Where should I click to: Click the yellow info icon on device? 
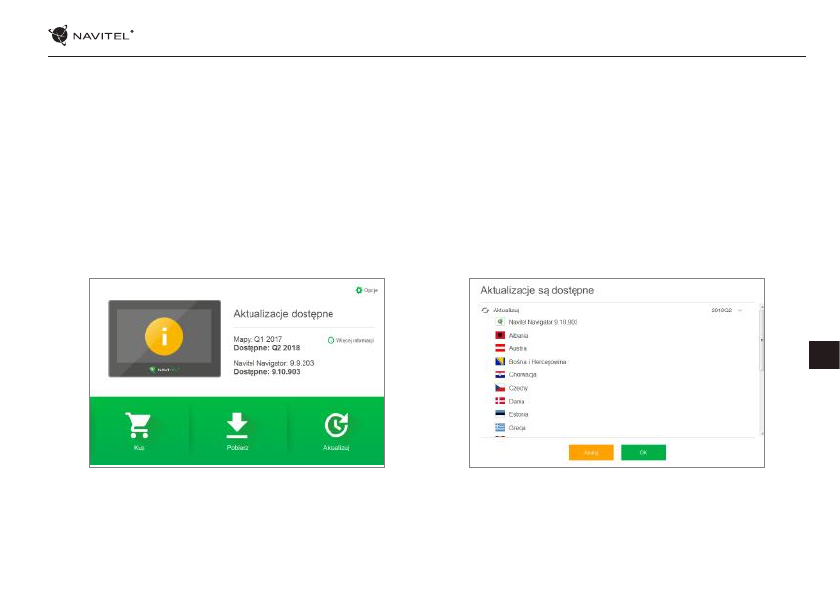(164, 337)
